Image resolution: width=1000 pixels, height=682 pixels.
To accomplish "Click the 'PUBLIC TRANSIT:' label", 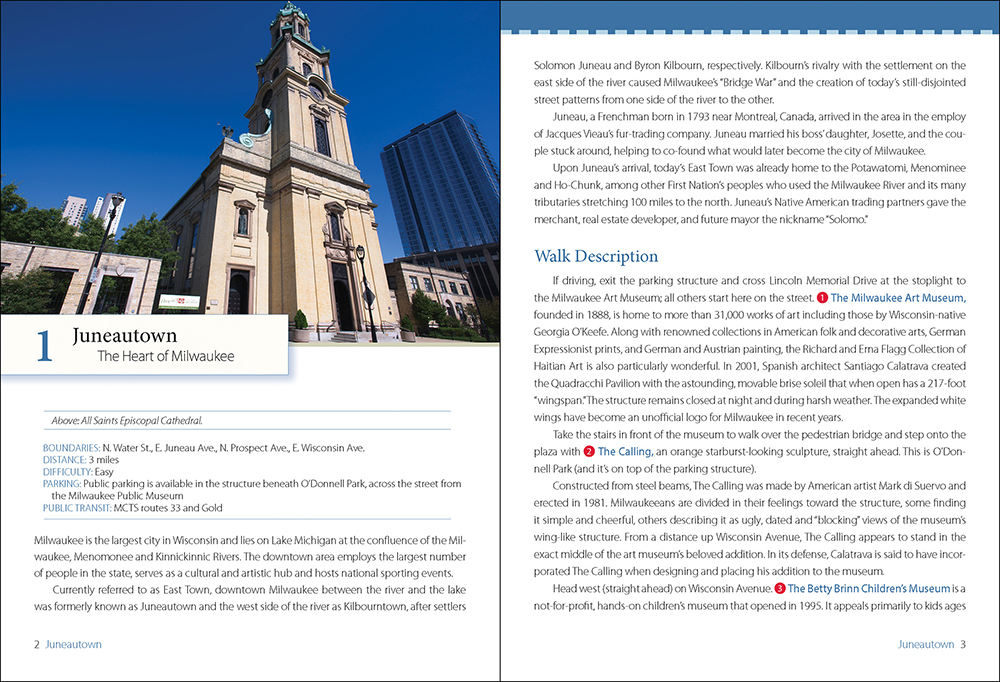I will point(77,508).
